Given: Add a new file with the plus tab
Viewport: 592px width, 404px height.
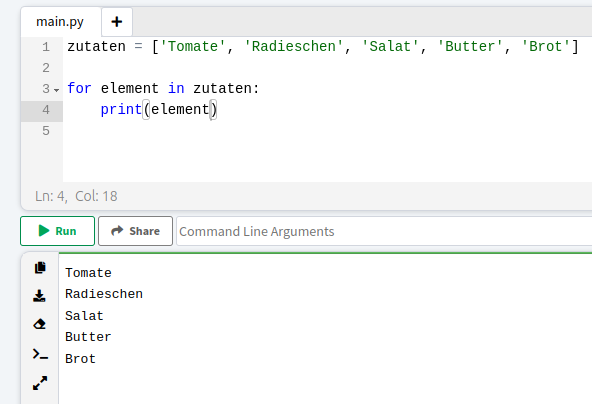Looking at the screenshot, I should pyautogui.click(x=117, y=22).
